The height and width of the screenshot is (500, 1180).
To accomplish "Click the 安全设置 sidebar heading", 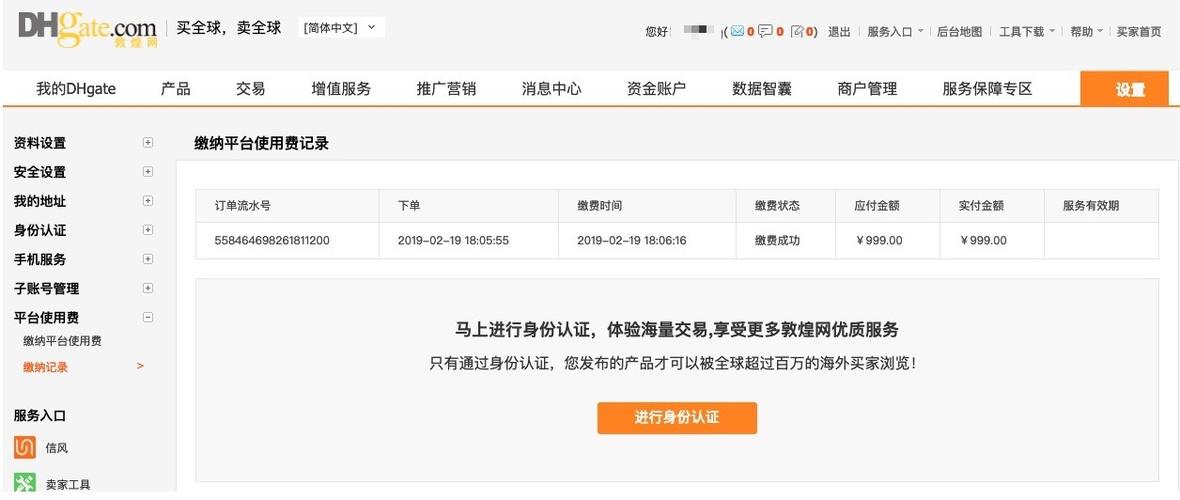I will tap(40, 172).
